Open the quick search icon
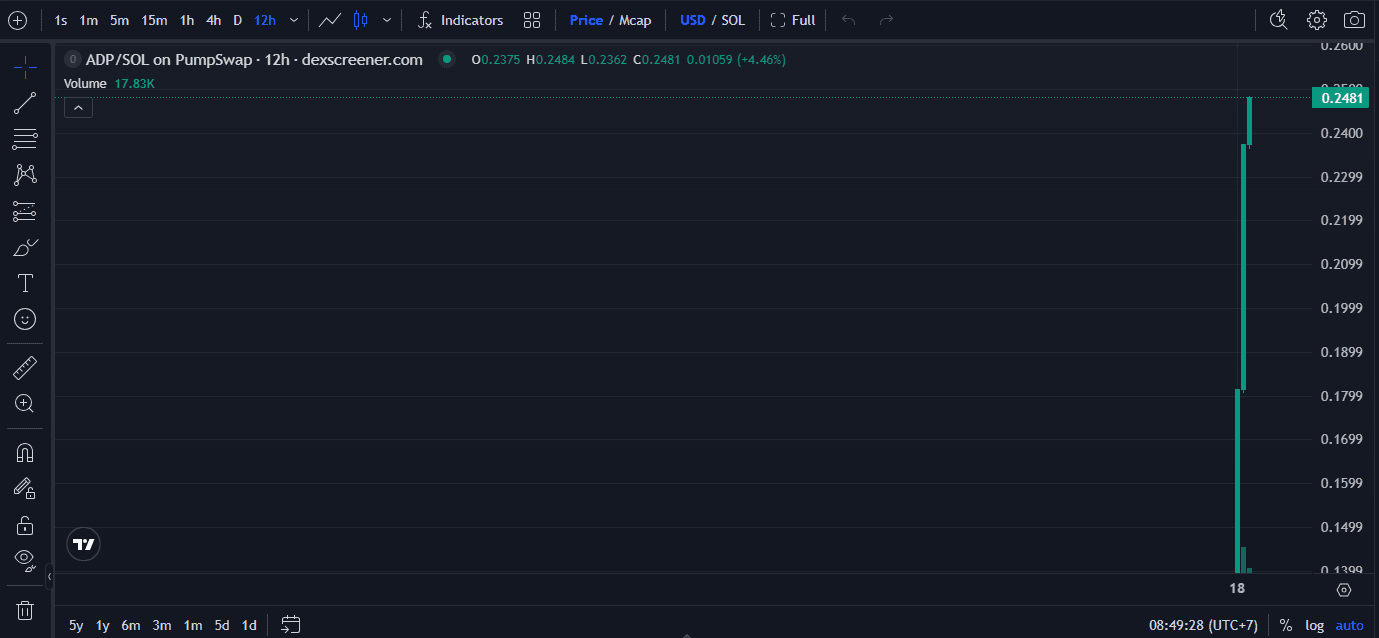The height and width of the screenshot is (638, 1379). pyautogui.click(x=1278, y=20)
